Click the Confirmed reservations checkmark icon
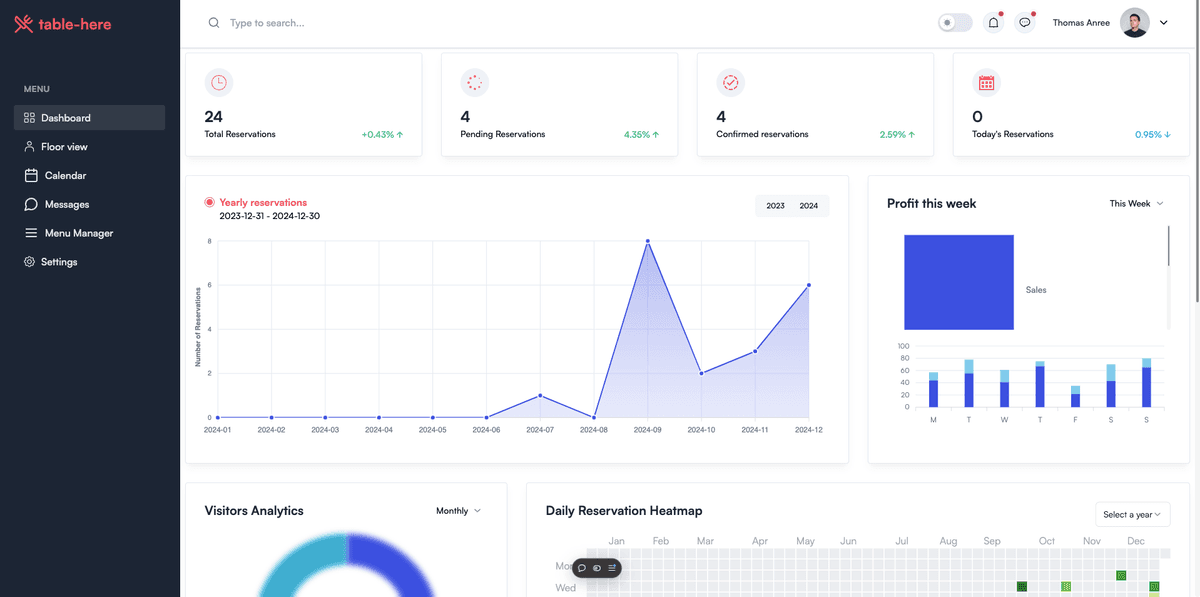 coord(730,83)
